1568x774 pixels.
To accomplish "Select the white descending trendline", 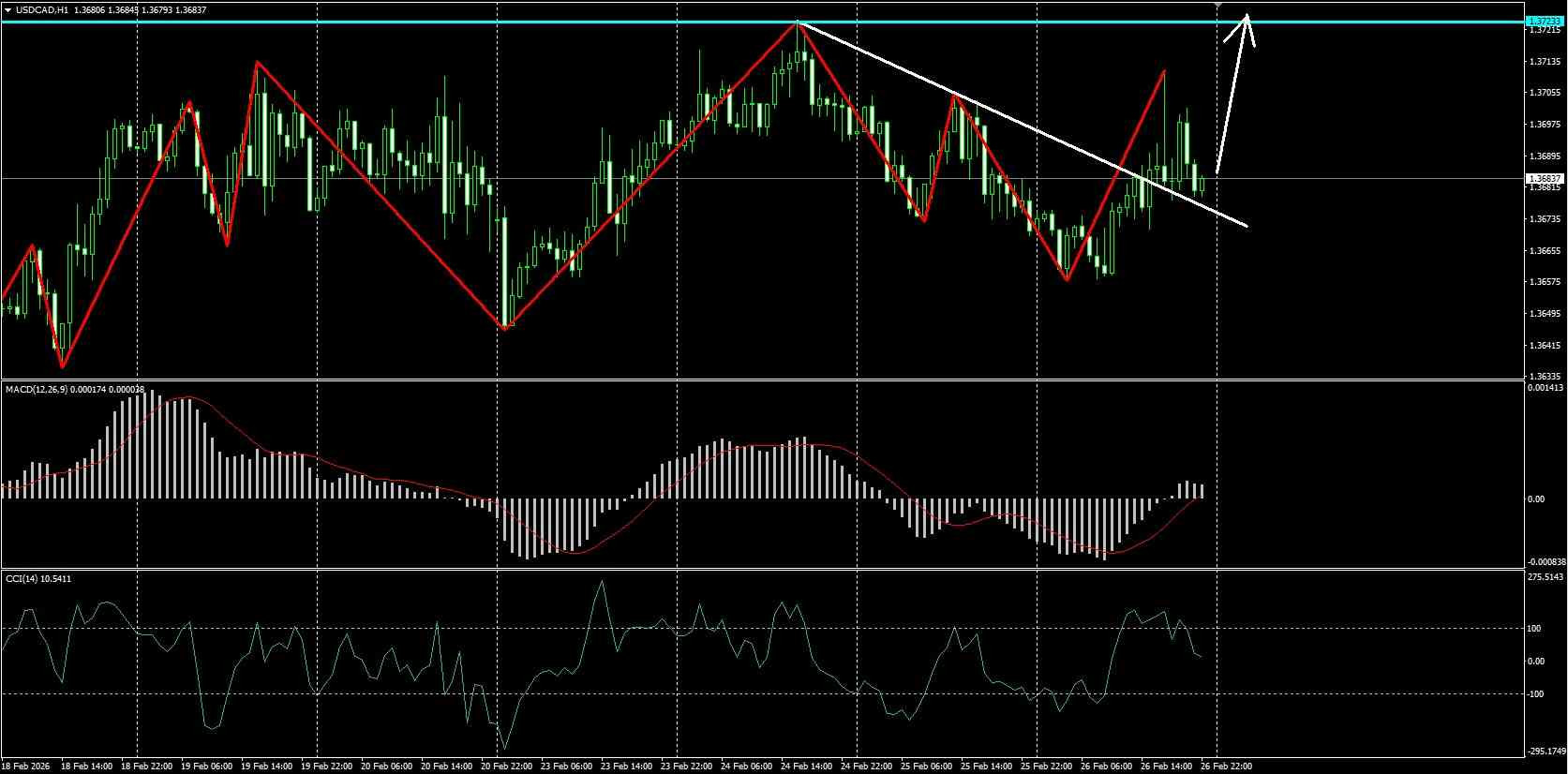I will coord(1022,123).
